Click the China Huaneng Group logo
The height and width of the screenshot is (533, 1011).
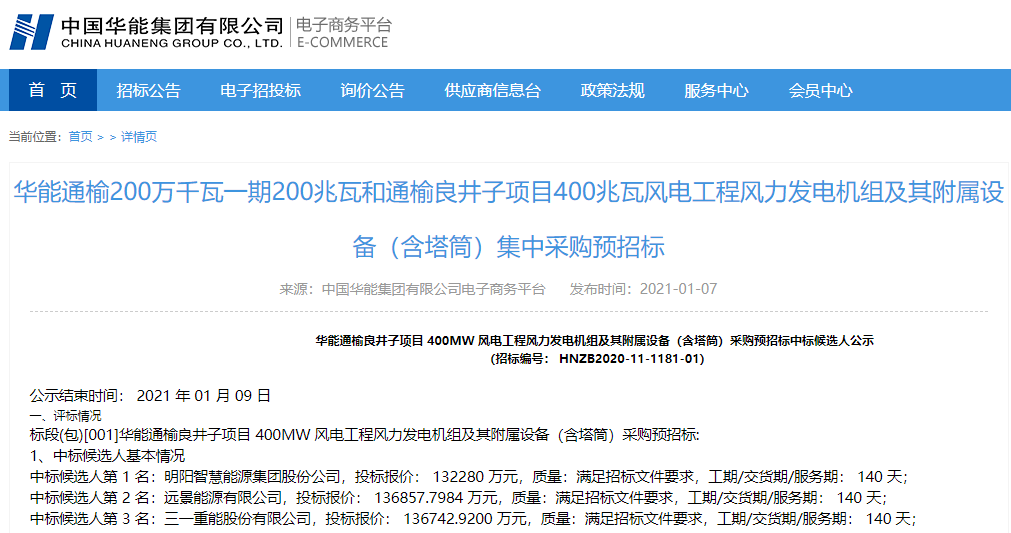pyautogui.click(x=146, y=32)
